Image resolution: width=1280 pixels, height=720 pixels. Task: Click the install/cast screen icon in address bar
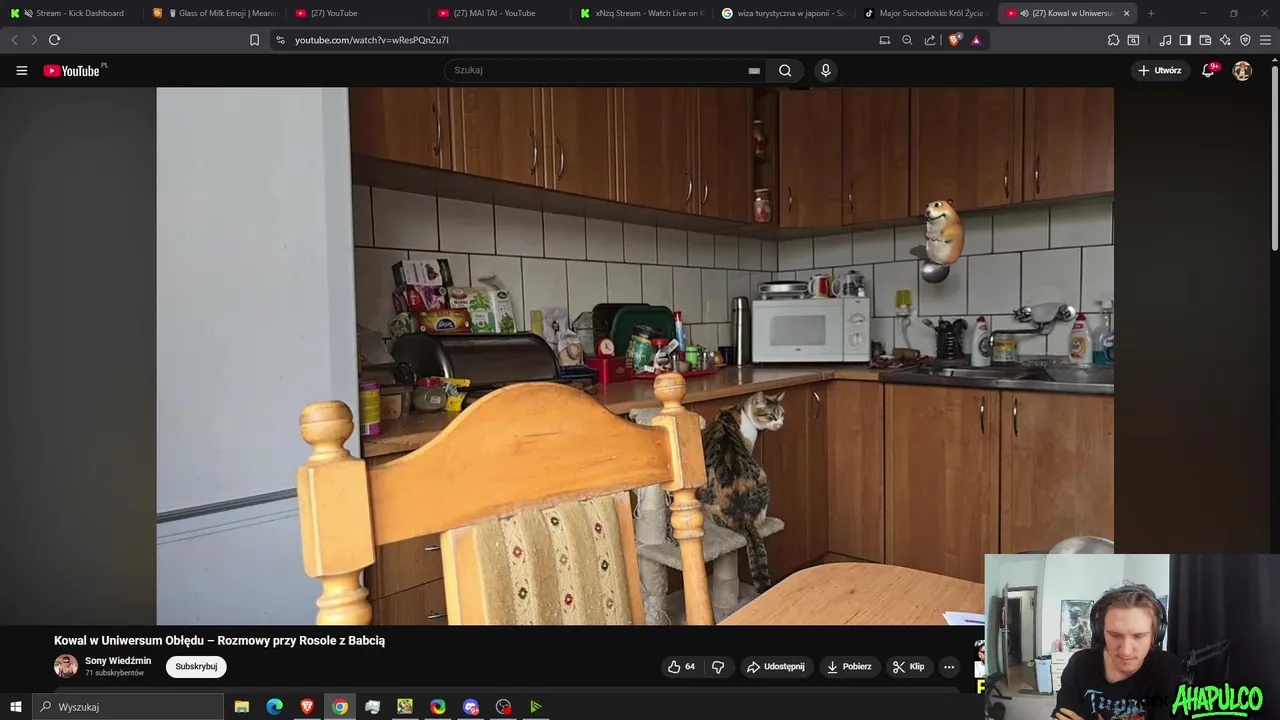[884, 40]
